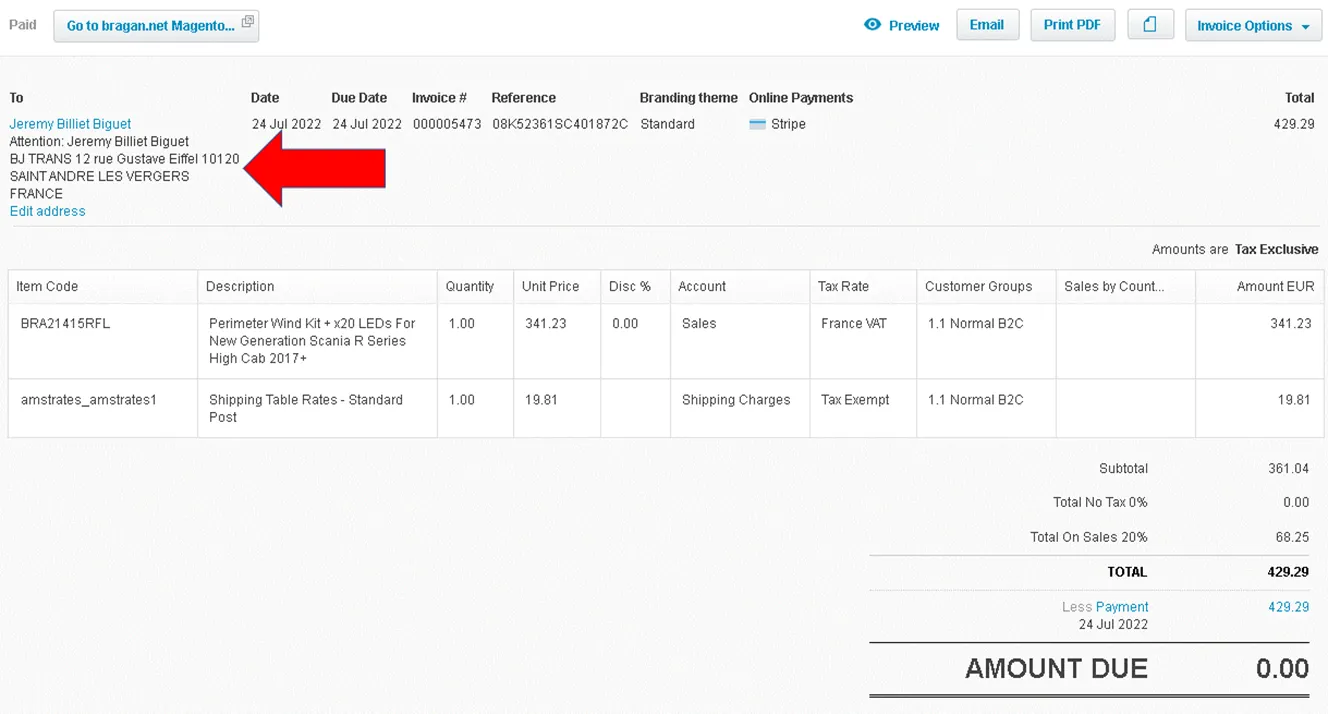This screenshot has height=714, width=1328.
Task: Click the eye icon beside Preview
Action: click(872, 25)
